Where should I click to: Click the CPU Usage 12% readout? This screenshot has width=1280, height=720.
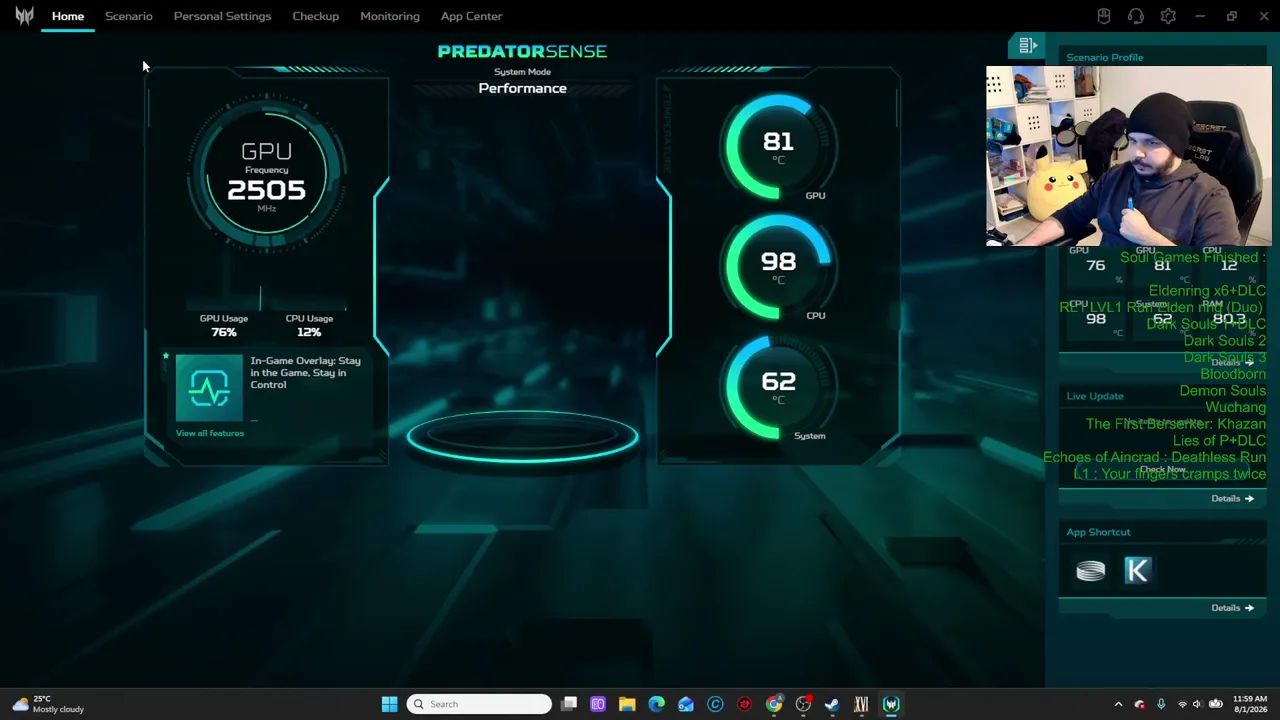(x=309, y=325)
